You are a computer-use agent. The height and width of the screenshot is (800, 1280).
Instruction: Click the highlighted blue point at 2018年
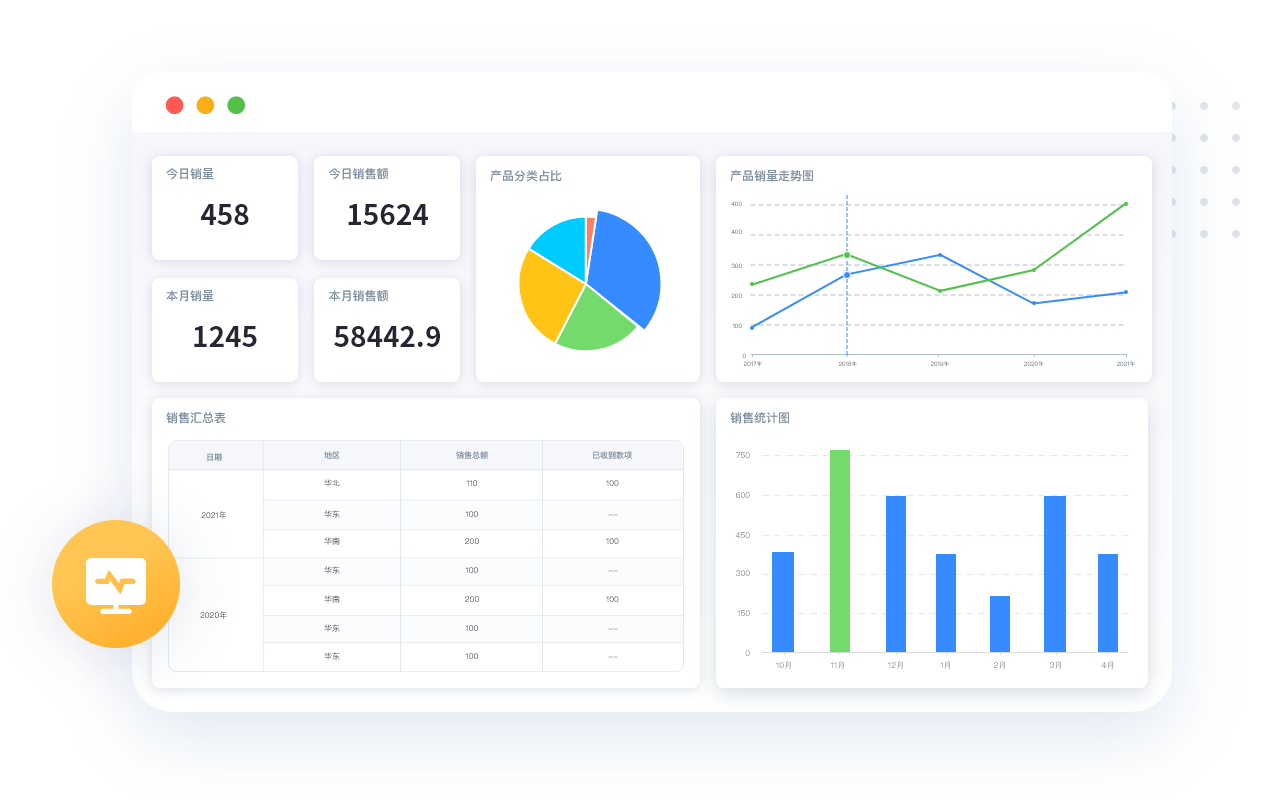(847, 274)
